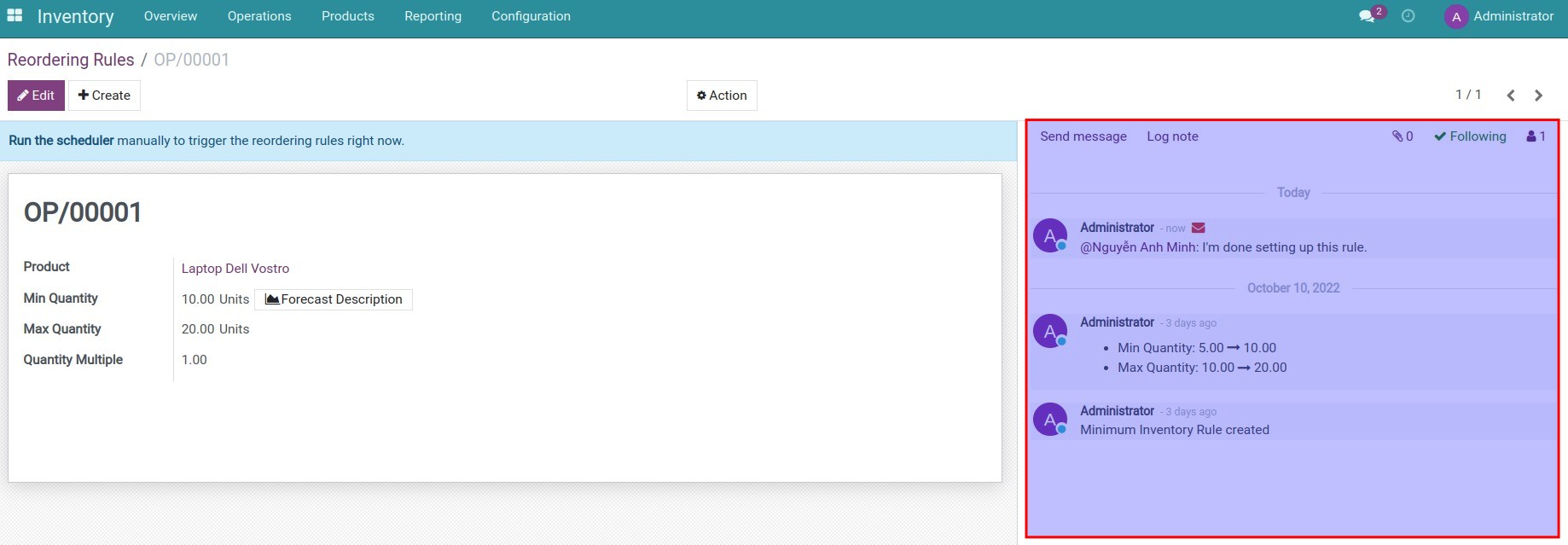Go to previous record arrow
The height and width of the screenshot is (545, 1568).
1511,96
